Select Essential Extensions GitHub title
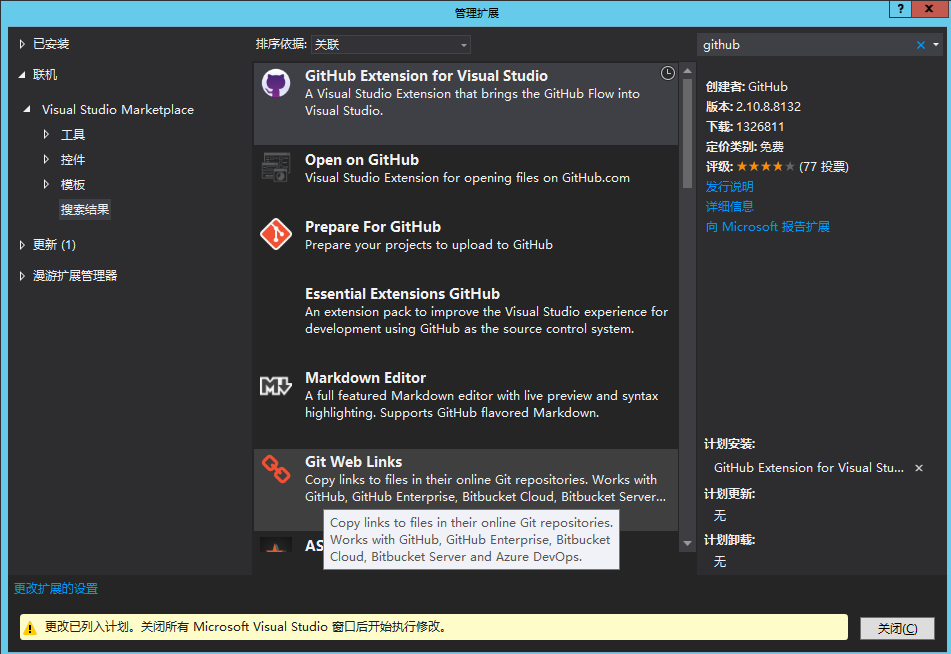951x654 pixels. [402, 294]
